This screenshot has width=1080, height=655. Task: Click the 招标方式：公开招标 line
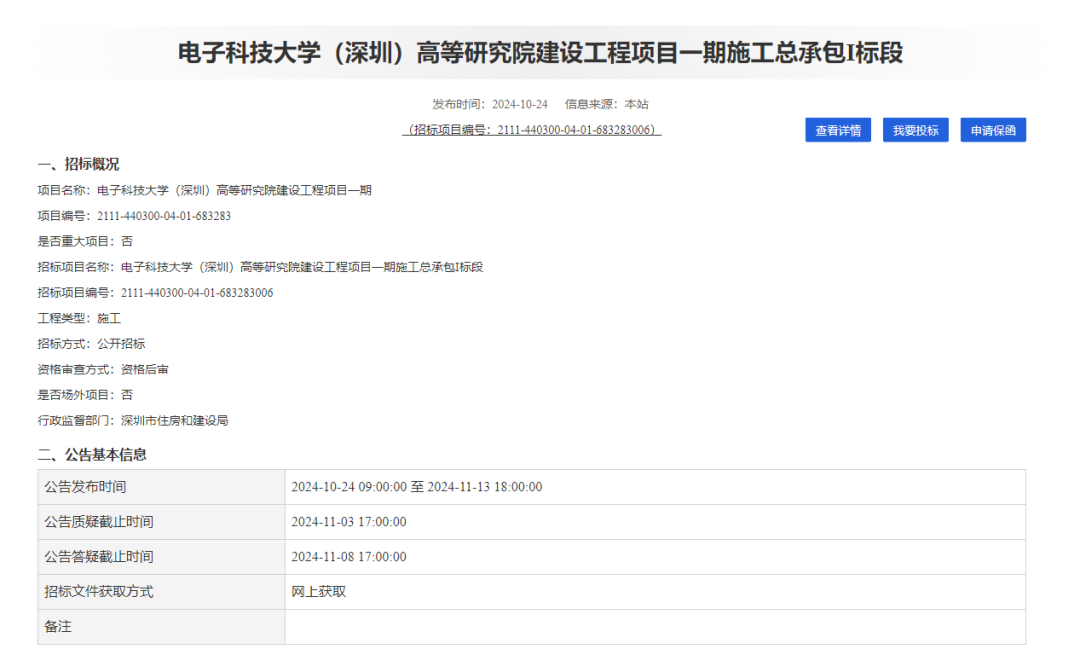coord(91,344)
